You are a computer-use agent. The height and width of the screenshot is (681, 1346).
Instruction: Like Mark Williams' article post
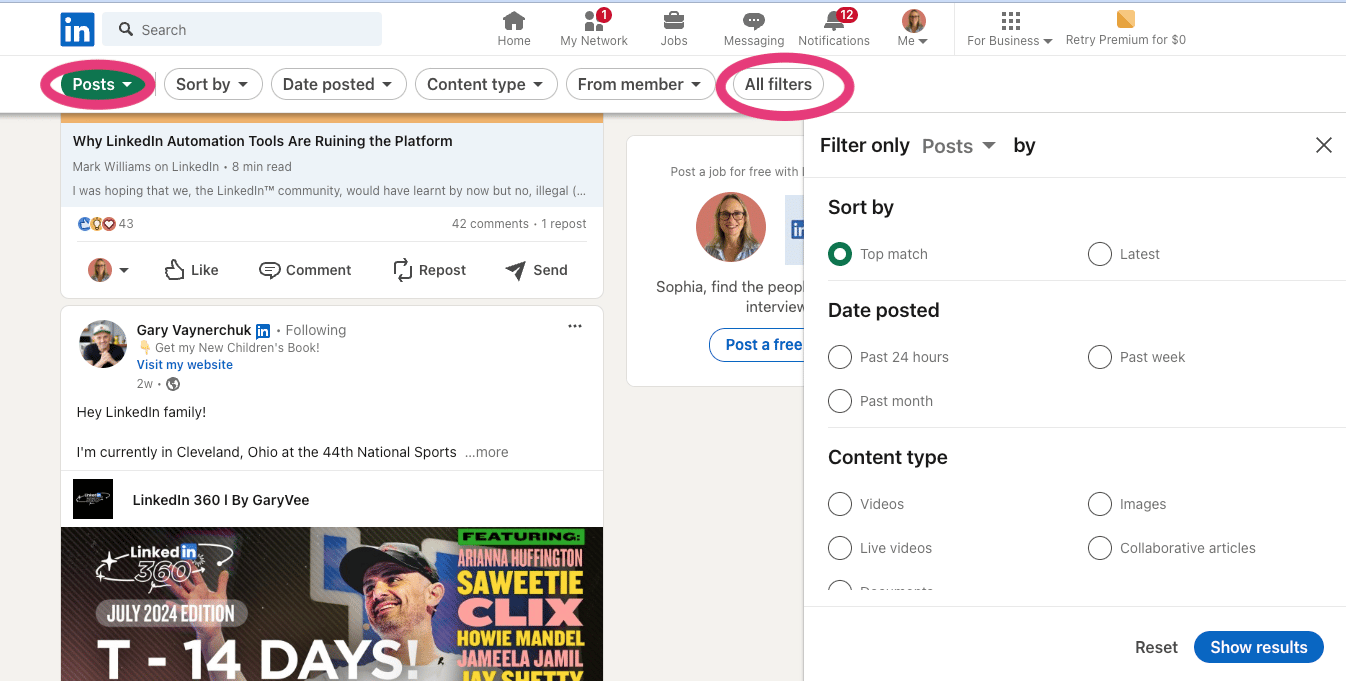pos(192,270)
